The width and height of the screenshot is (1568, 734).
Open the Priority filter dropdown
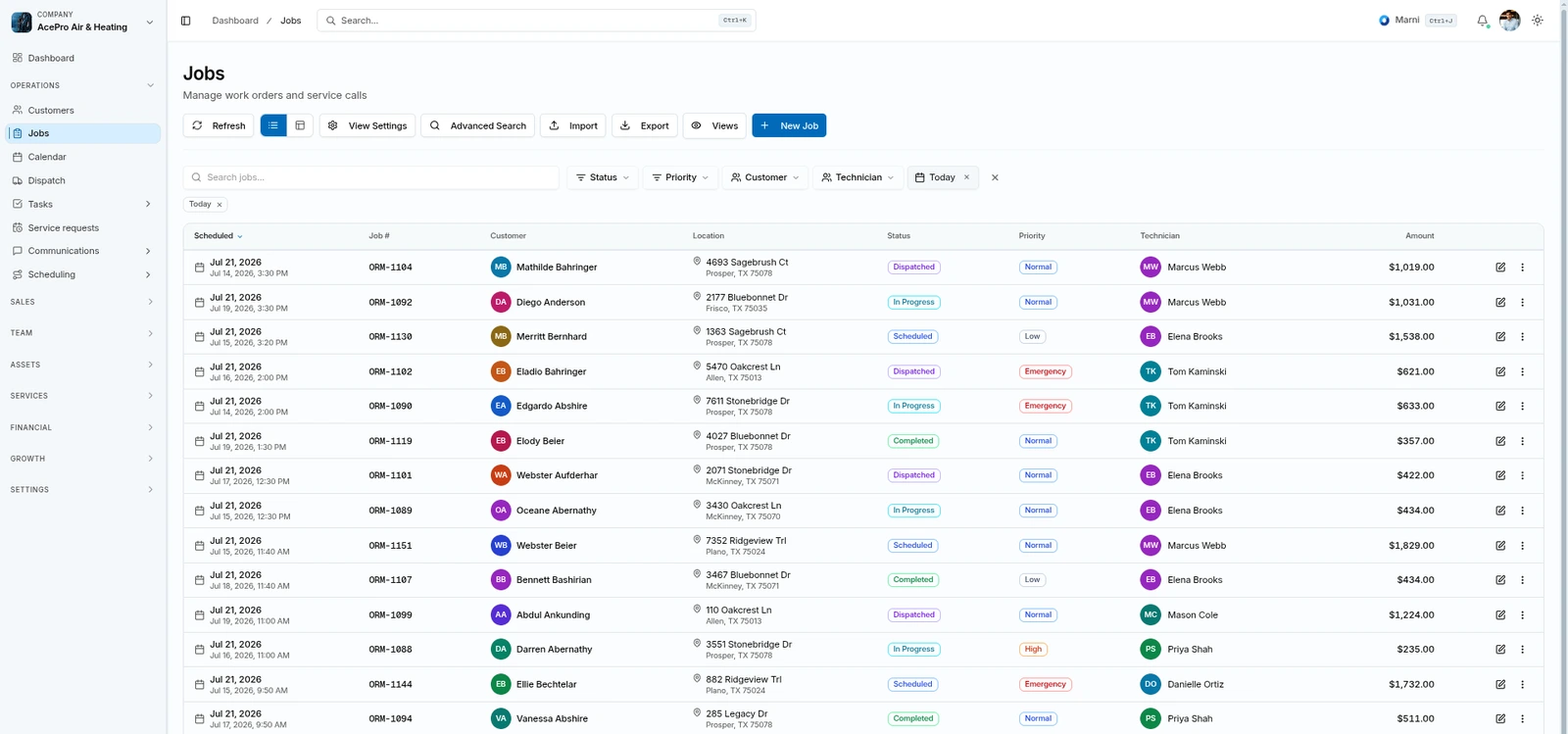click(680, 177)
